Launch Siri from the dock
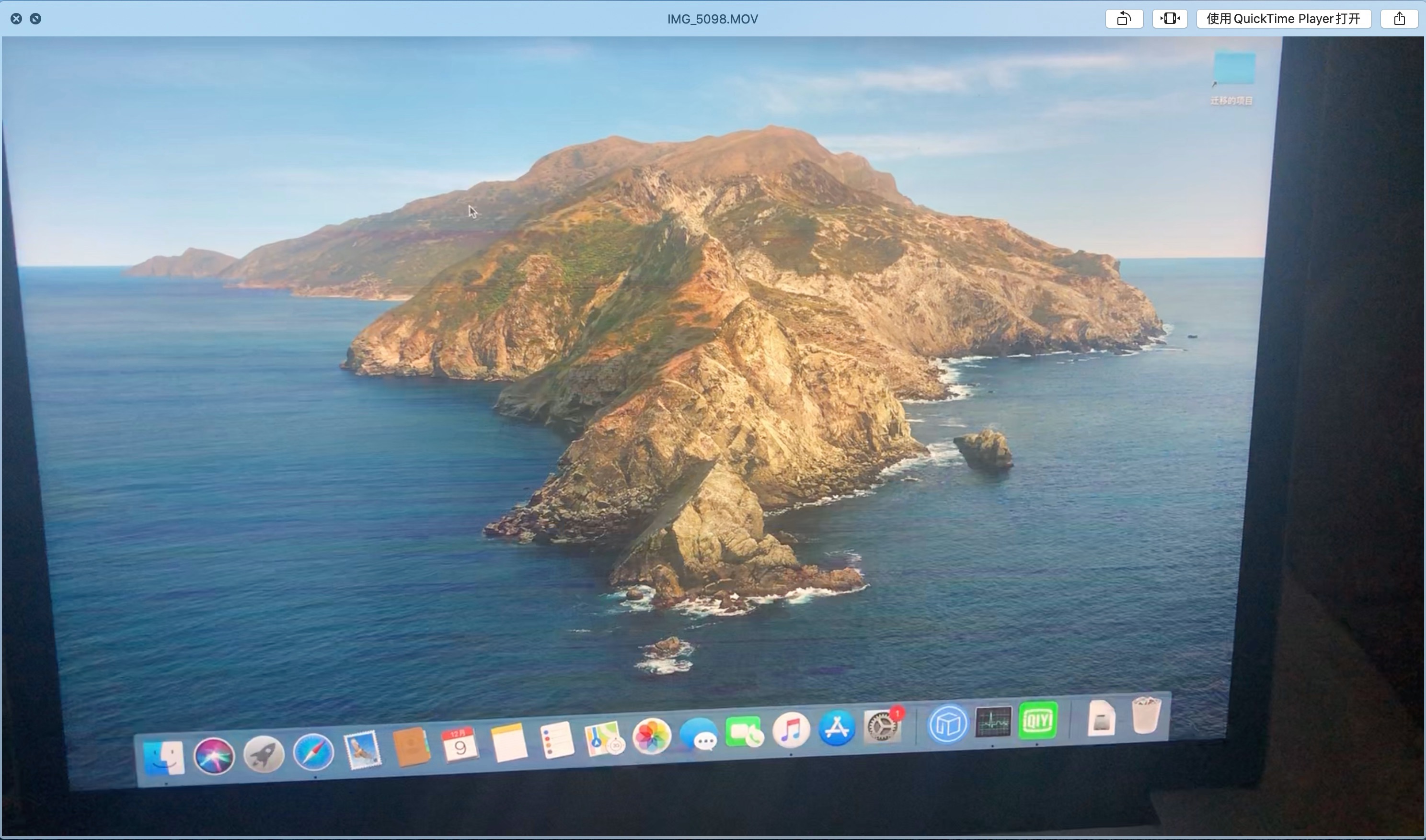This screenshot has width=1426, height=840. tap(214, 756)
